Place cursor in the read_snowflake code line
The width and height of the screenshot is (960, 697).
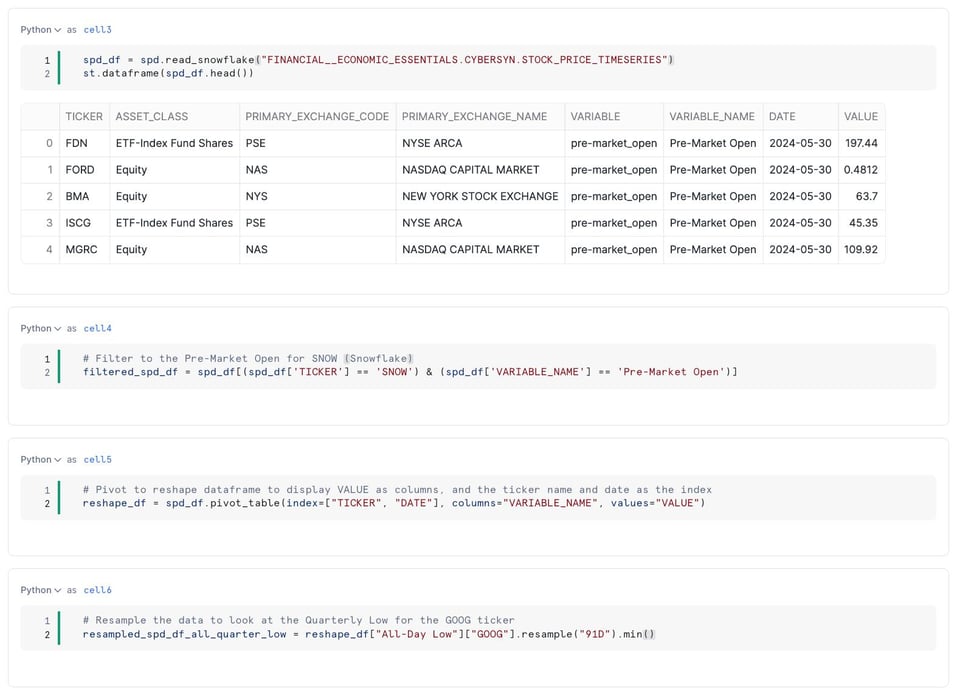tap(378, 59)
